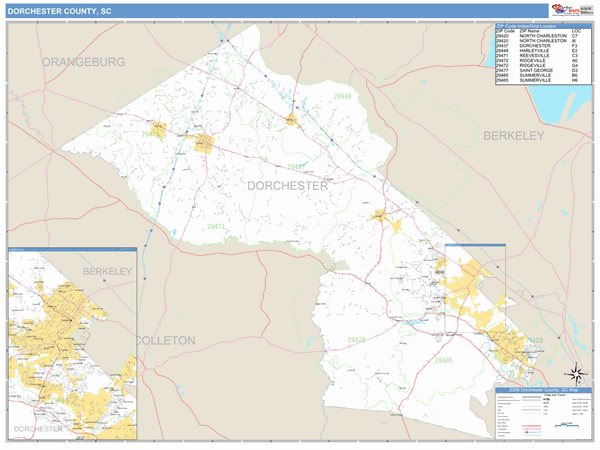600x450 pixels.
Task: Click the COLLETON county label
Action: 165,341
